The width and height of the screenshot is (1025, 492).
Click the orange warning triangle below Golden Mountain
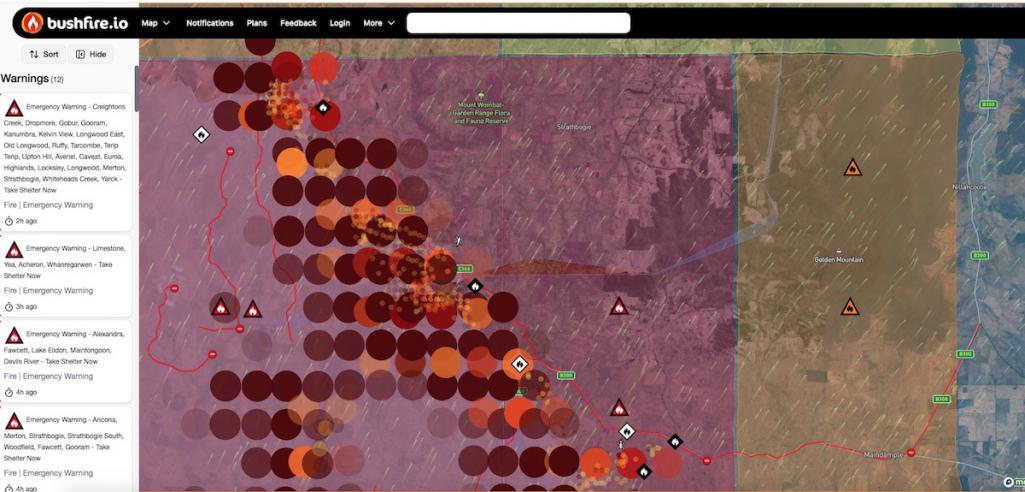(x=849, y=306)
